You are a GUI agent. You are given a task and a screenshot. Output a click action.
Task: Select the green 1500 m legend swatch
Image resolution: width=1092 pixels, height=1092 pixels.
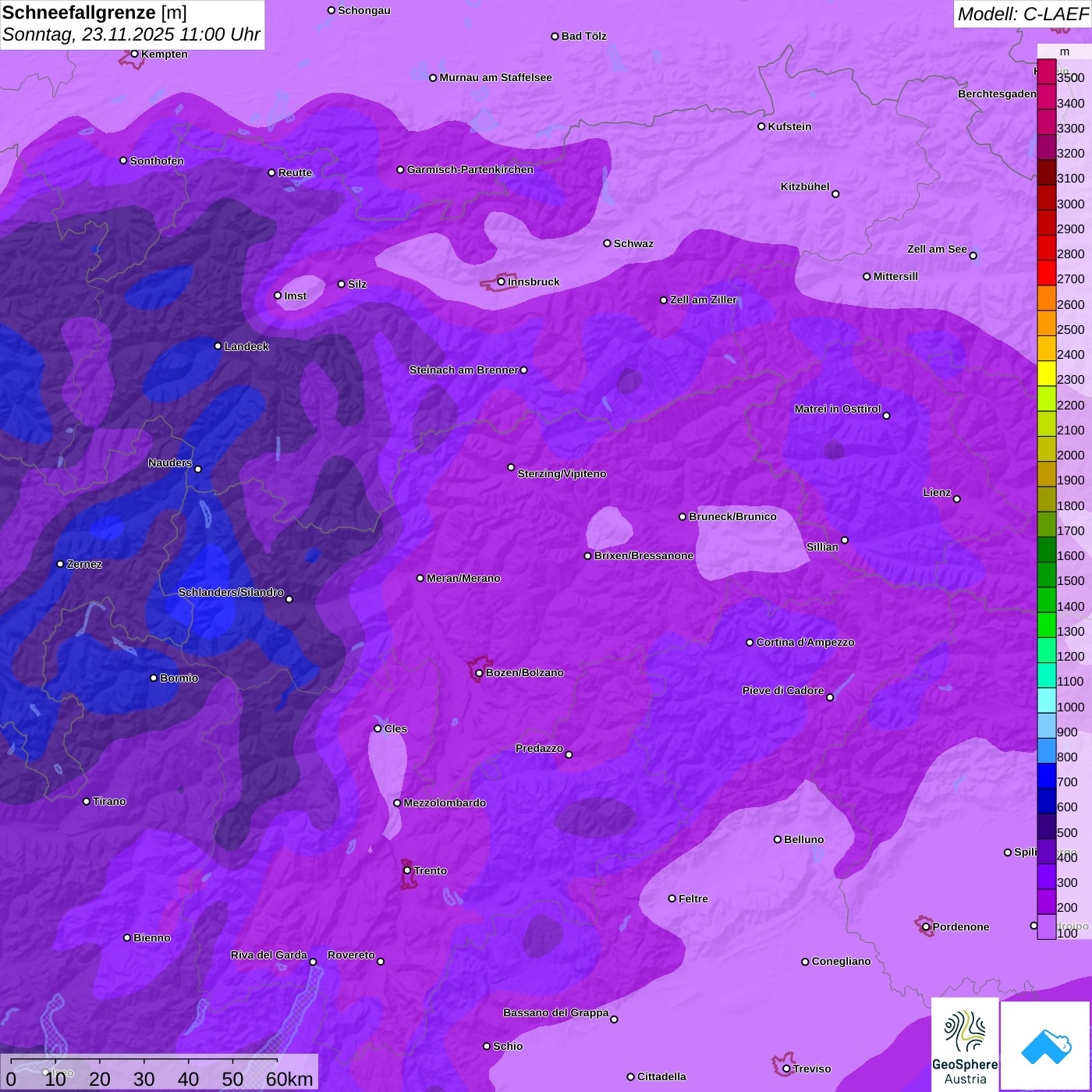pos(1046,575)
